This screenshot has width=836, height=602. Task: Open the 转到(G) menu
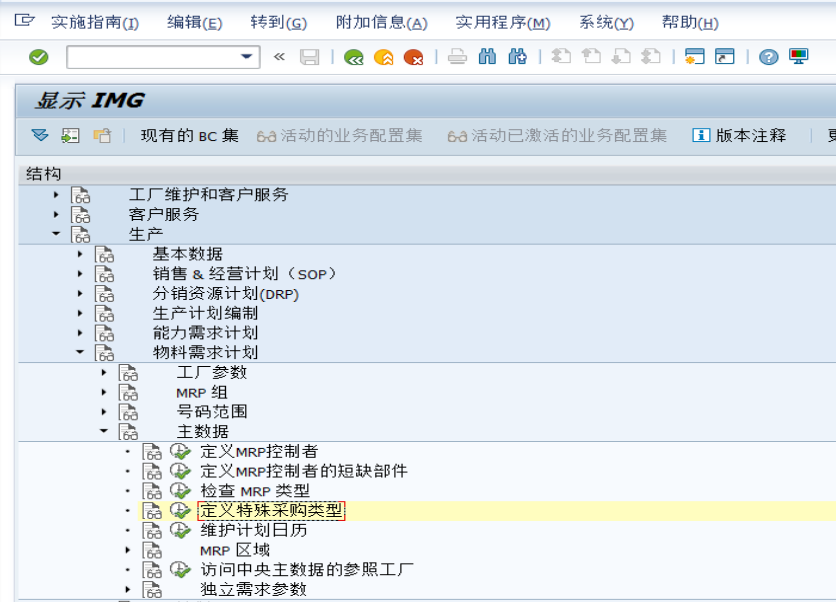[x=278, y=22]
